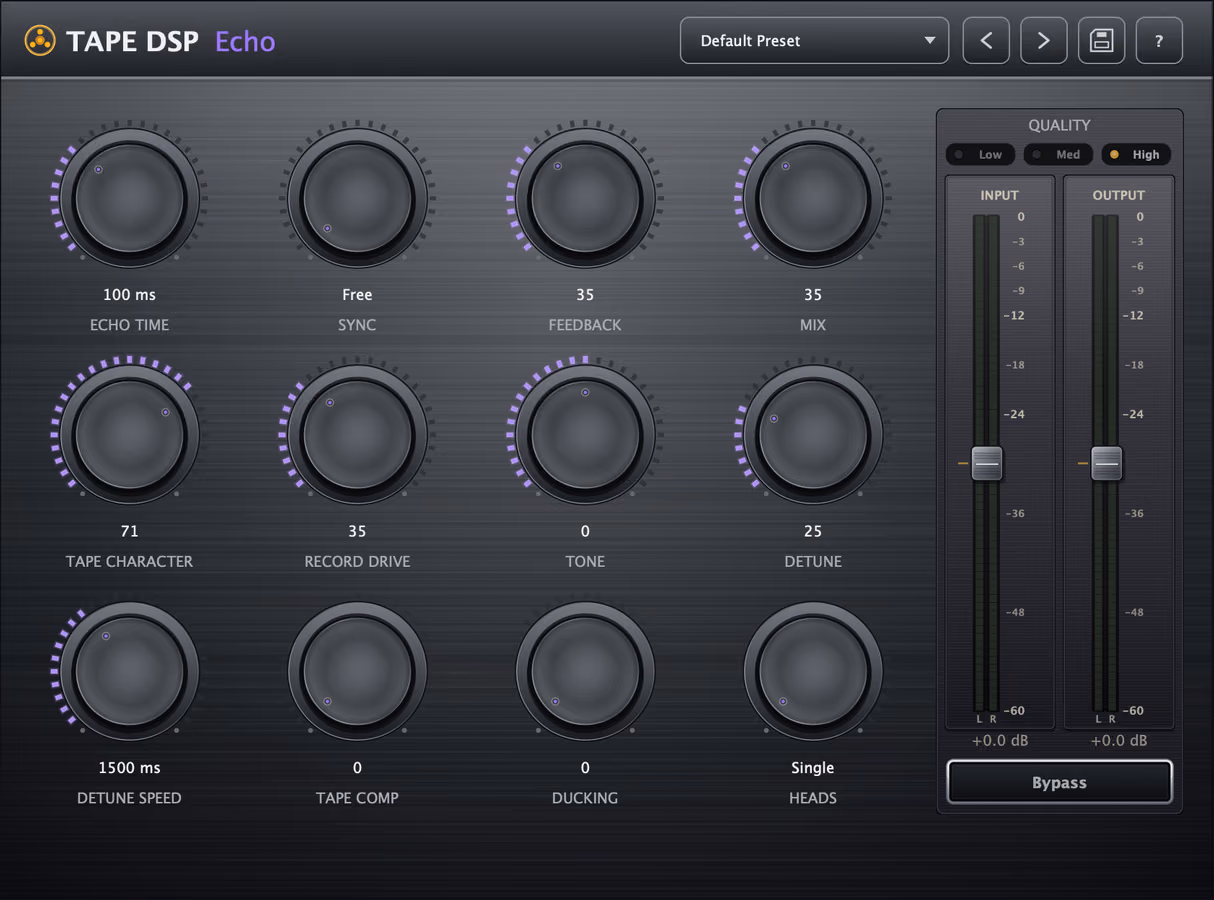Click the QUALITY section label
The height and width of the screenshot is (900, 1214).
1059,125
